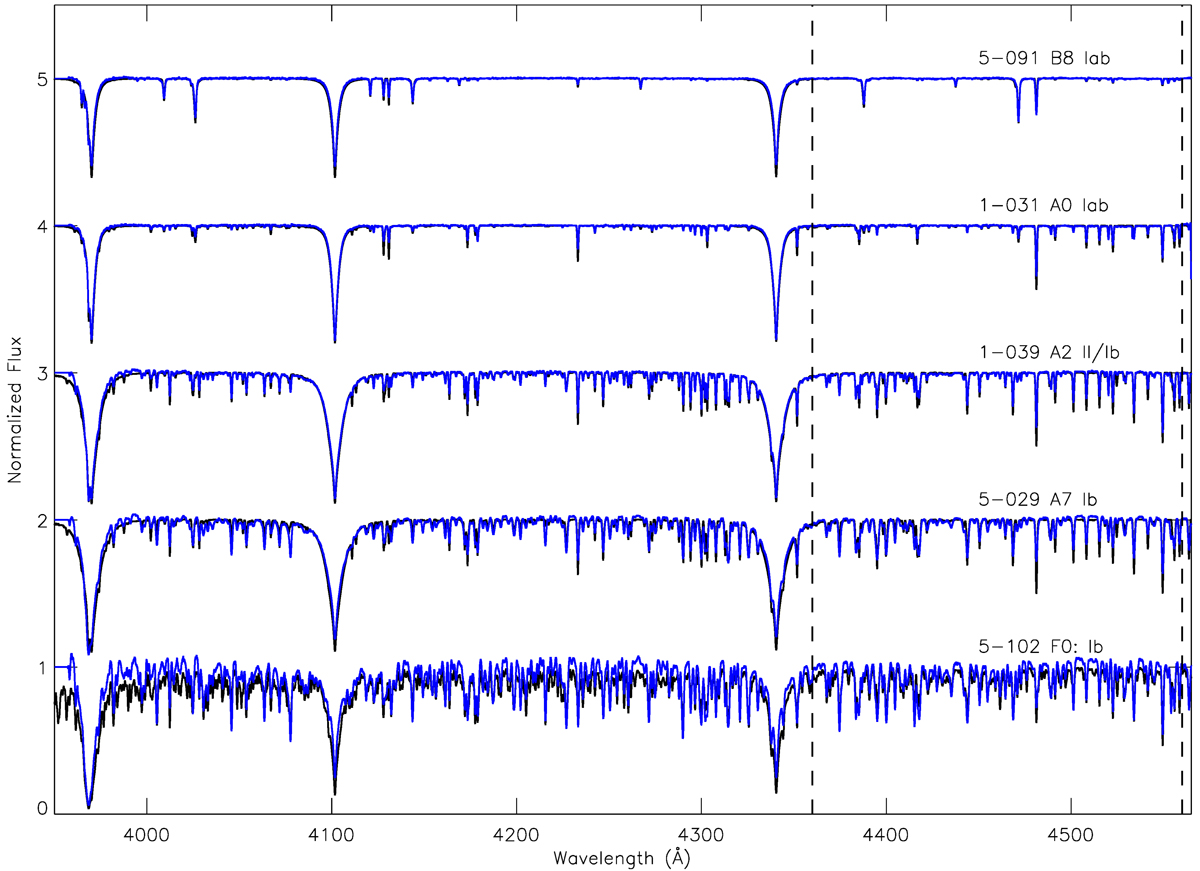
Task: Click the y-axis tick label 2
Action: point(42,520)
